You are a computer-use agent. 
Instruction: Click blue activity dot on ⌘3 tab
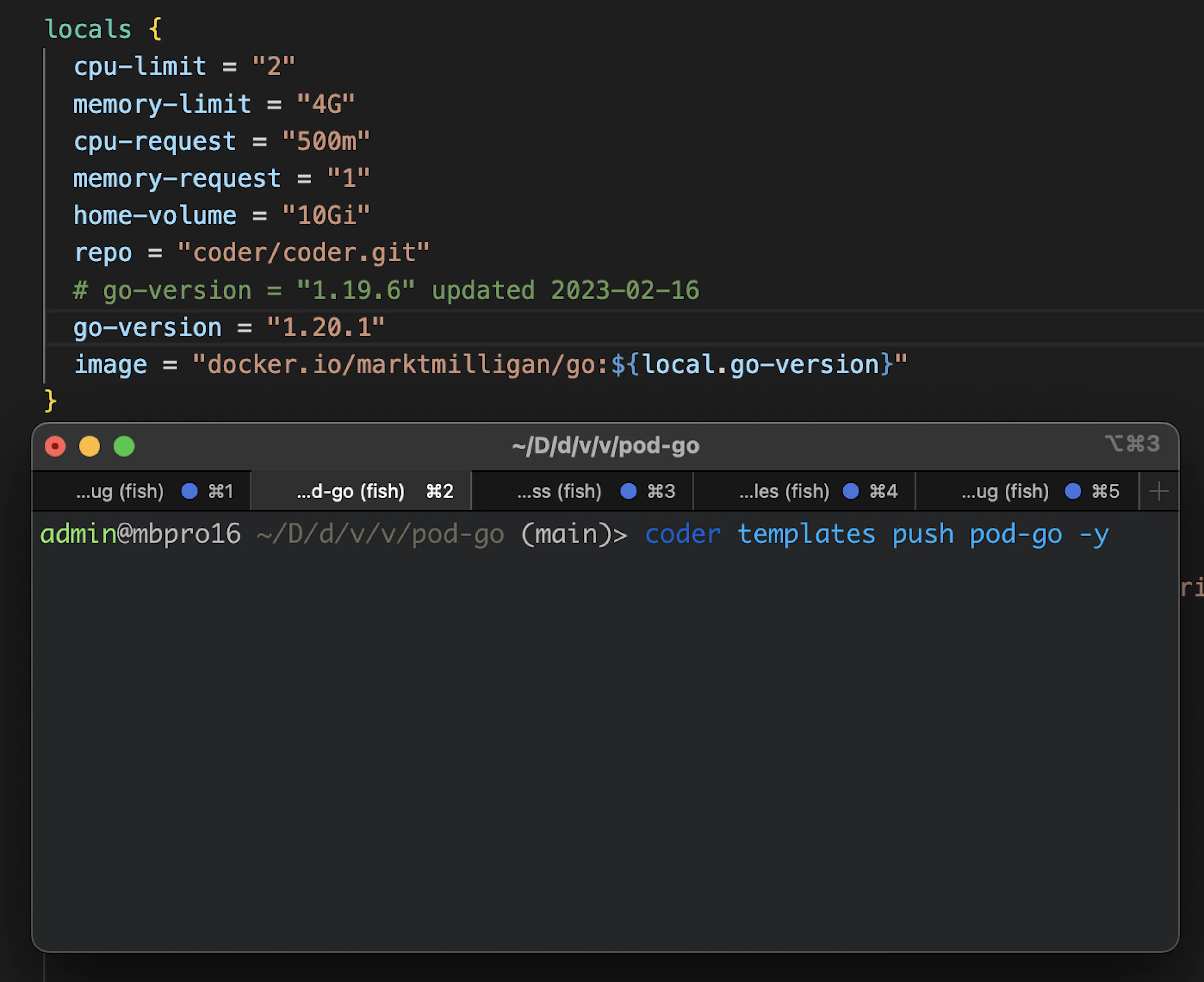point(628,491)
